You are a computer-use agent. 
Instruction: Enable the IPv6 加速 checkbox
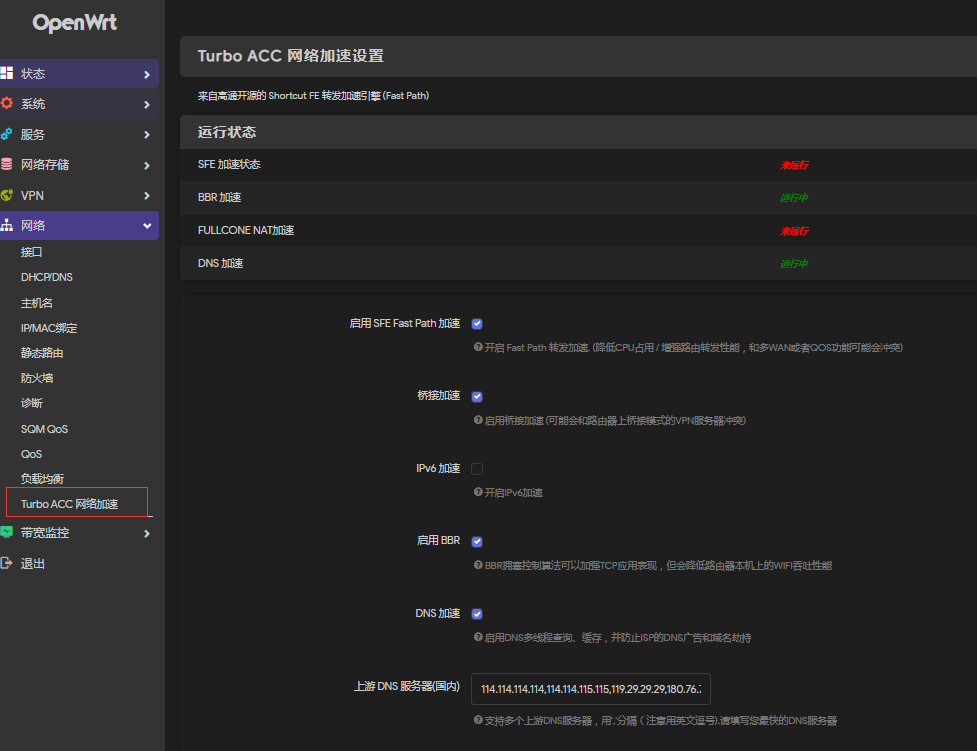pos(477,469)
